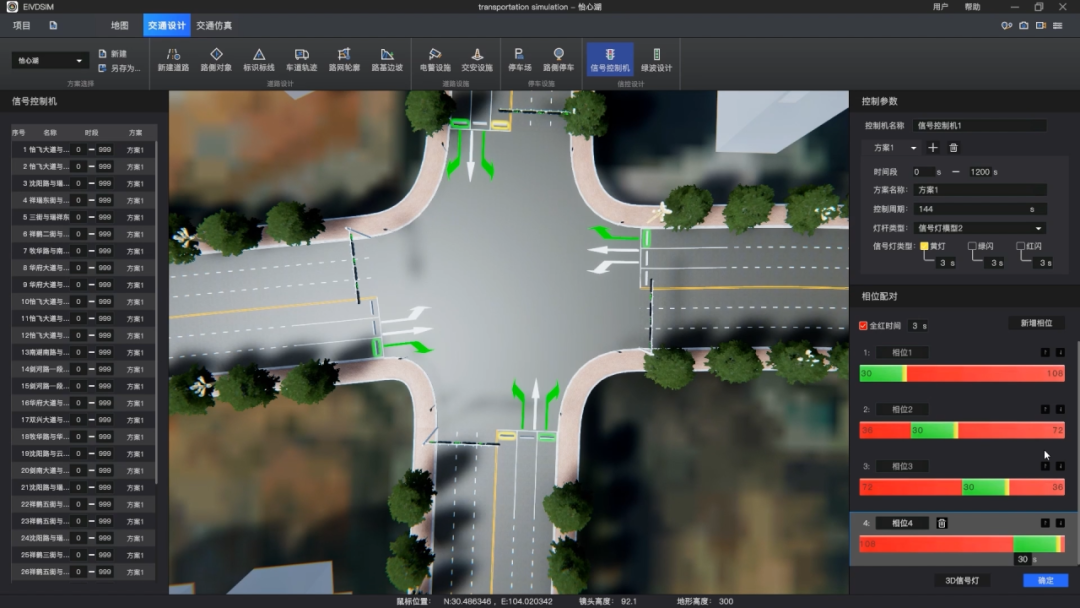
Task: Open the 方案1 dropdown in control parameters
Action: coord(894,147)
